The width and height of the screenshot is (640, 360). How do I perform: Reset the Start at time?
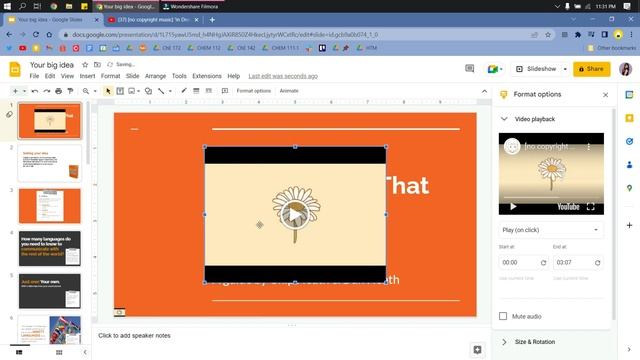tap(543, 263)
